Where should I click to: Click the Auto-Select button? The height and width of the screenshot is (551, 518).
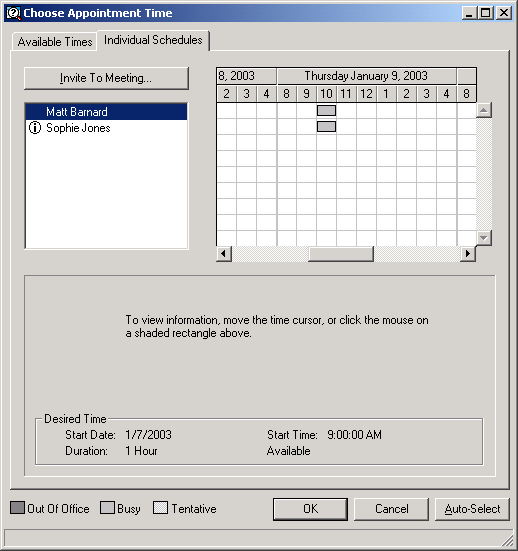pos(472,509)
